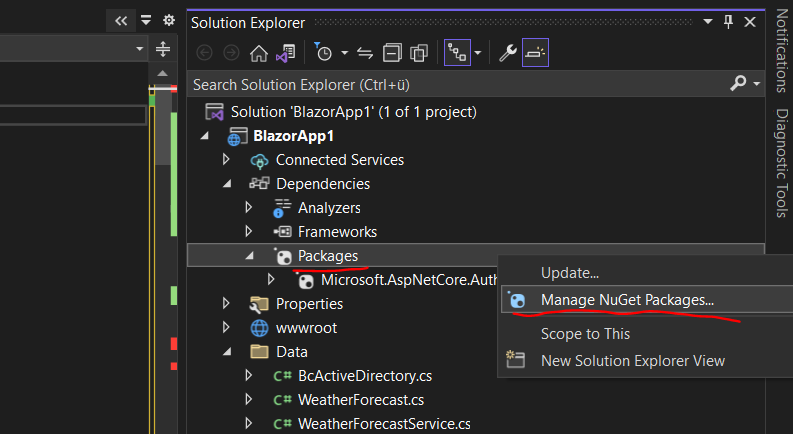Viewport: 793px width, 434px height.
Task: Click the Show All Files icon
Action: [x=419, y=53]
